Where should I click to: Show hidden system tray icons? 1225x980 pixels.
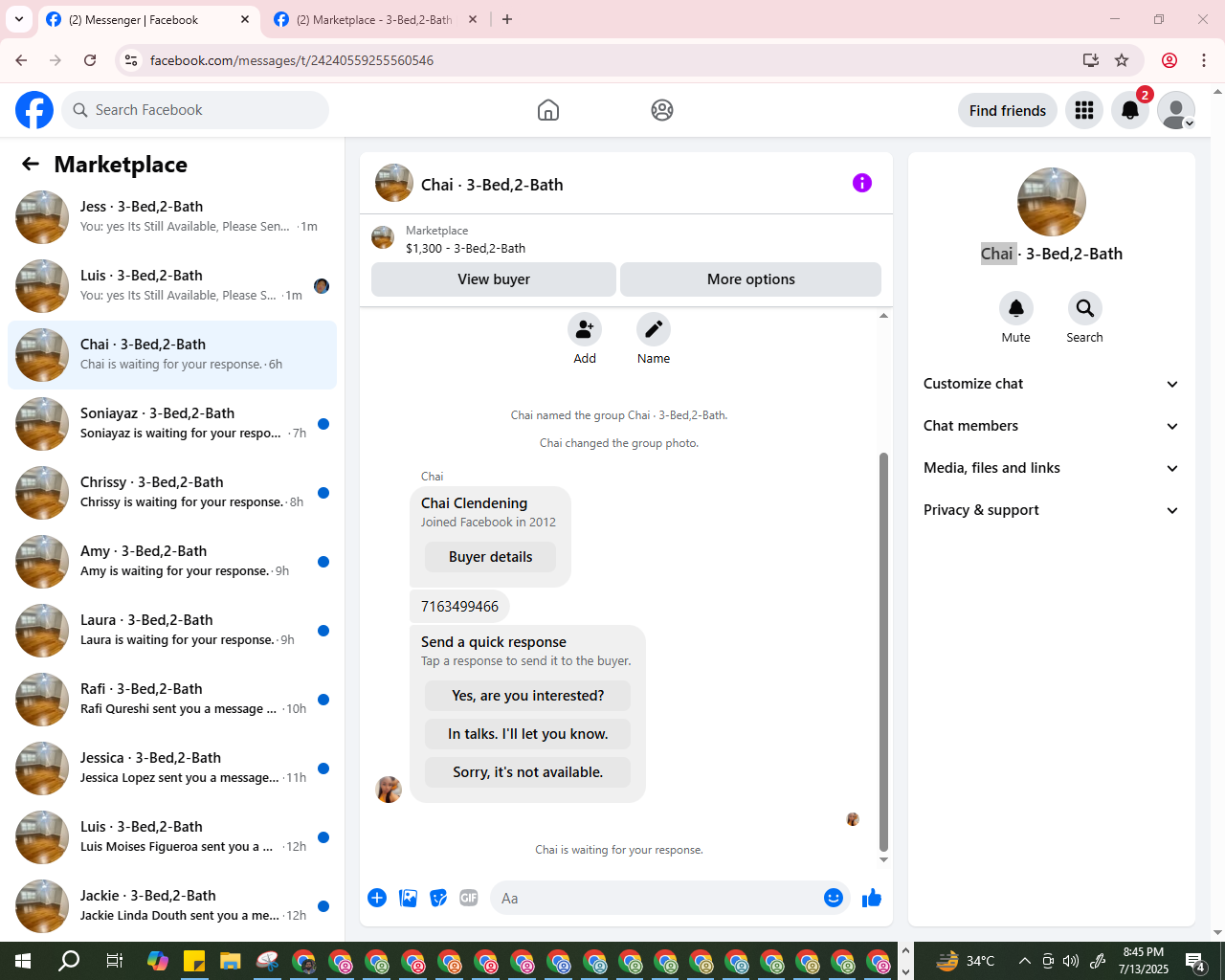pyautogui.click(x=1025, y=961)
